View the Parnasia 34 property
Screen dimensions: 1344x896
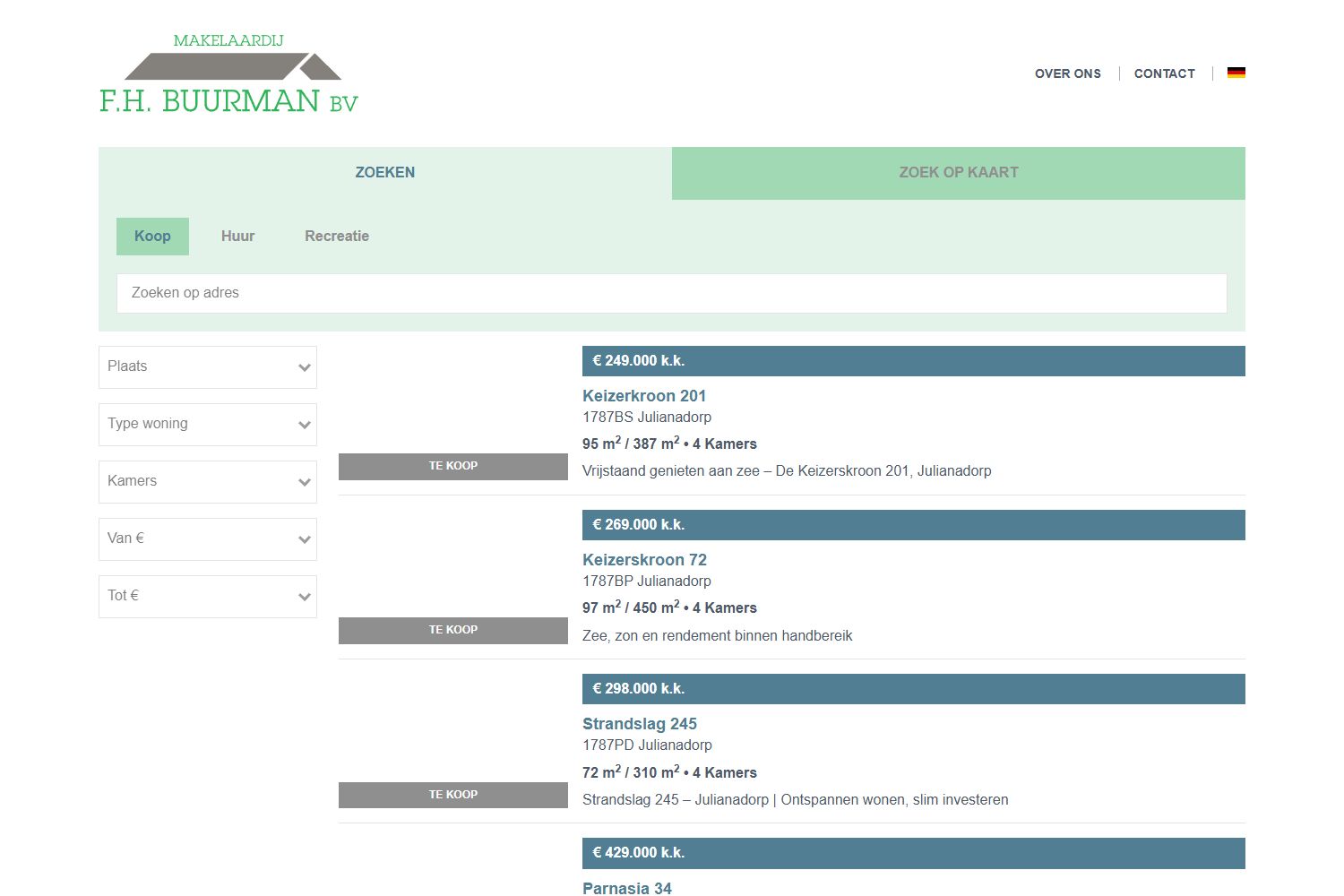(x=627, y=888)
